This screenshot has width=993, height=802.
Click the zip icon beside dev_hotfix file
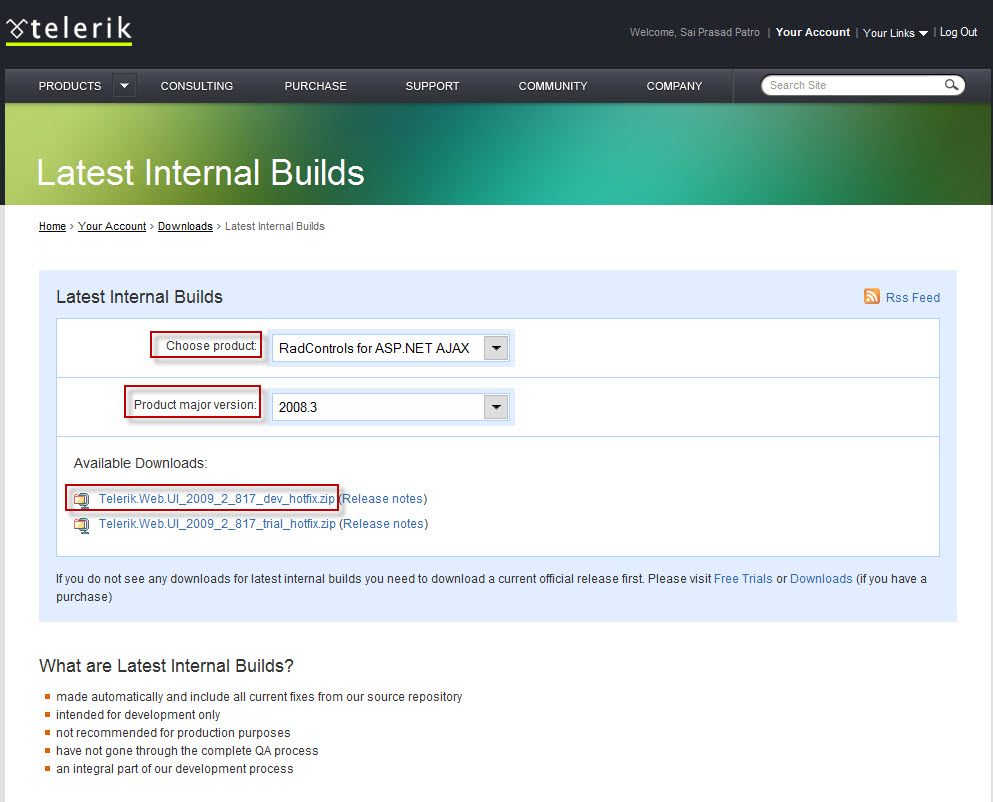(x=82, y=500)
